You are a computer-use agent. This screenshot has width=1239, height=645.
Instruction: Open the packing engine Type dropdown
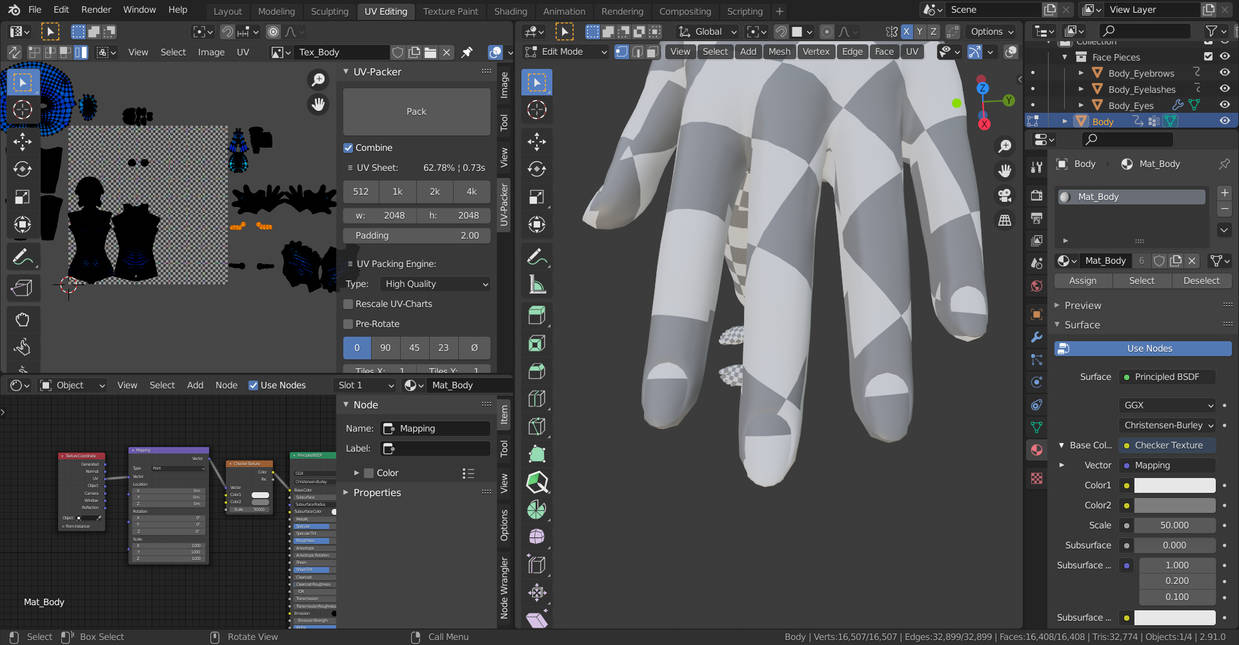(436, 284)
